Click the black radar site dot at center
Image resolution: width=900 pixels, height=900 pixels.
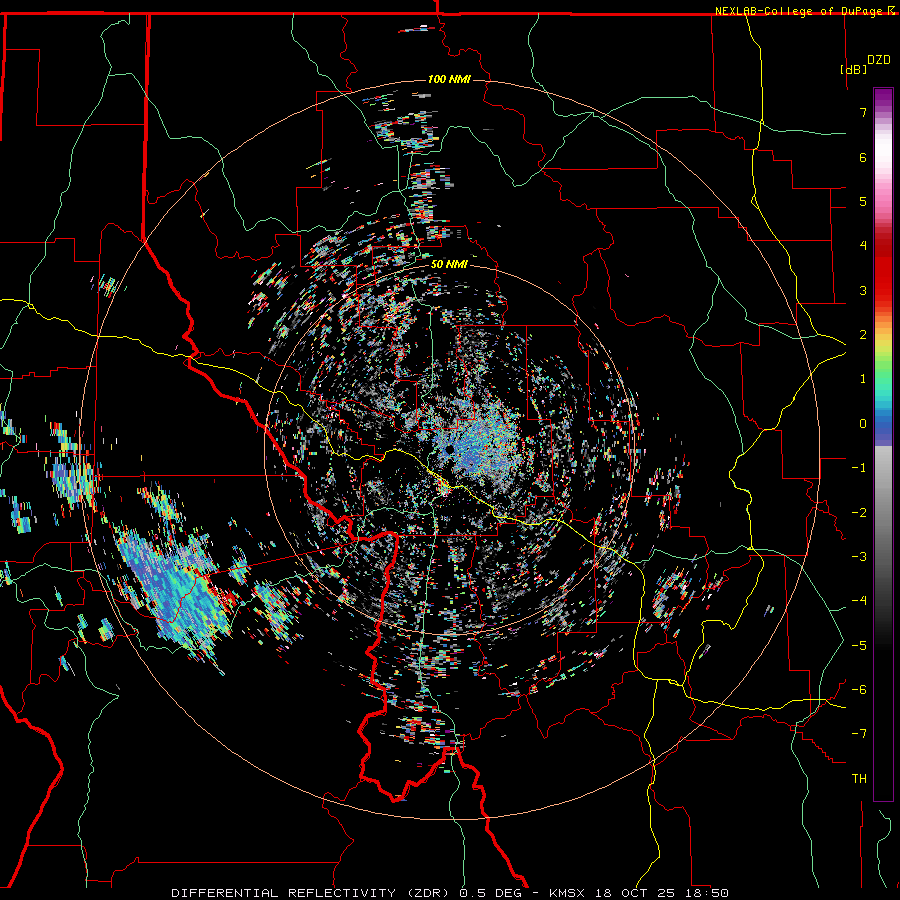click(450, 449)
